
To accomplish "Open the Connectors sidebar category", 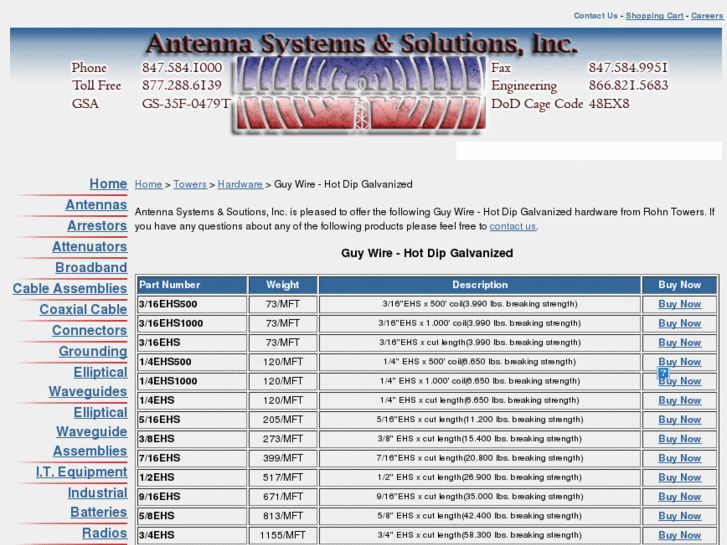I will pos(89,330).
